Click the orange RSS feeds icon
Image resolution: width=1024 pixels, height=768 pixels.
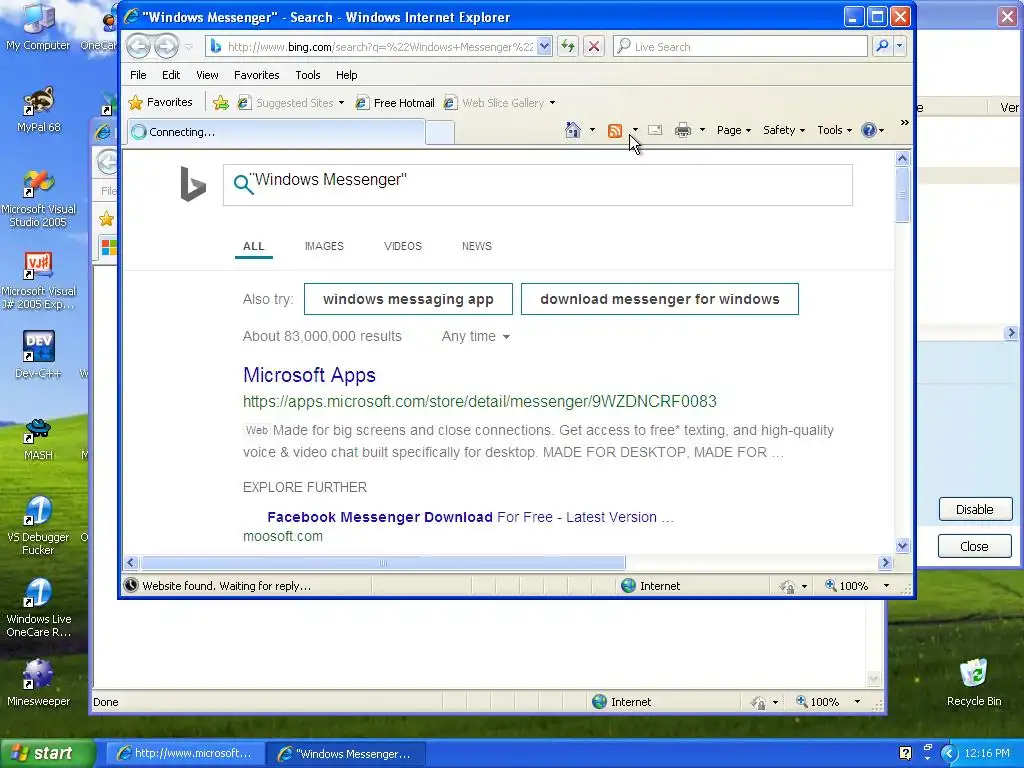pos(615,131)
